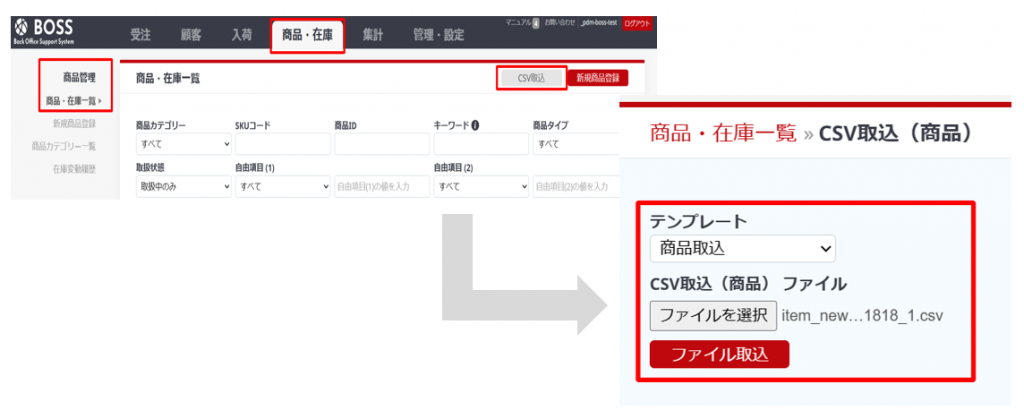Open the テンプレート 商品取込 dropdown
This screenshot has width=1024, height=410.
(x=743, y=249)
